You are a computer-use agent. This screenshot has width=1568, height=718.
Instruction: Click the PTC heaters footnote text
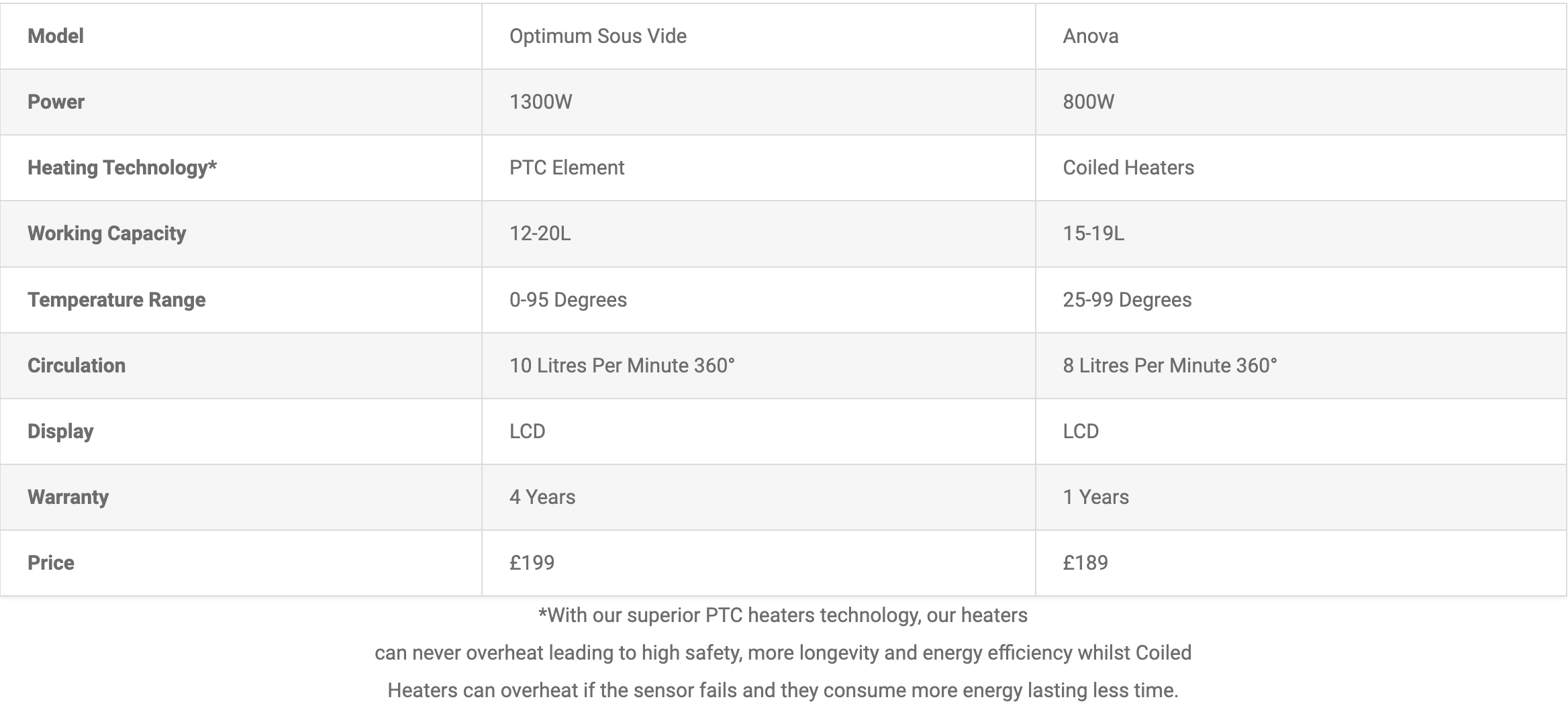(x=783, y=653)
